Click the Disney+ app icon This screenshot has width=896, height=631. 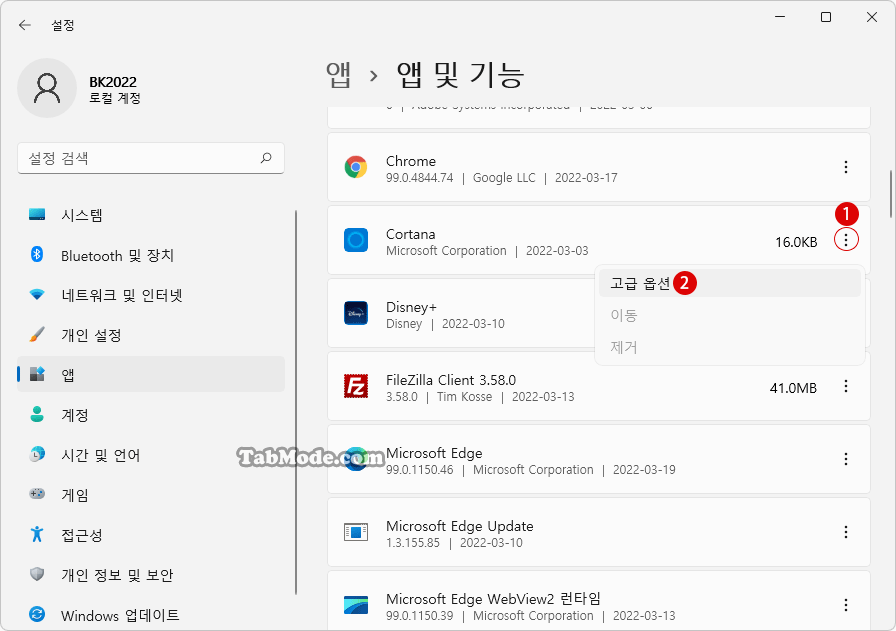pyautogui.click(x=356, y=313)
